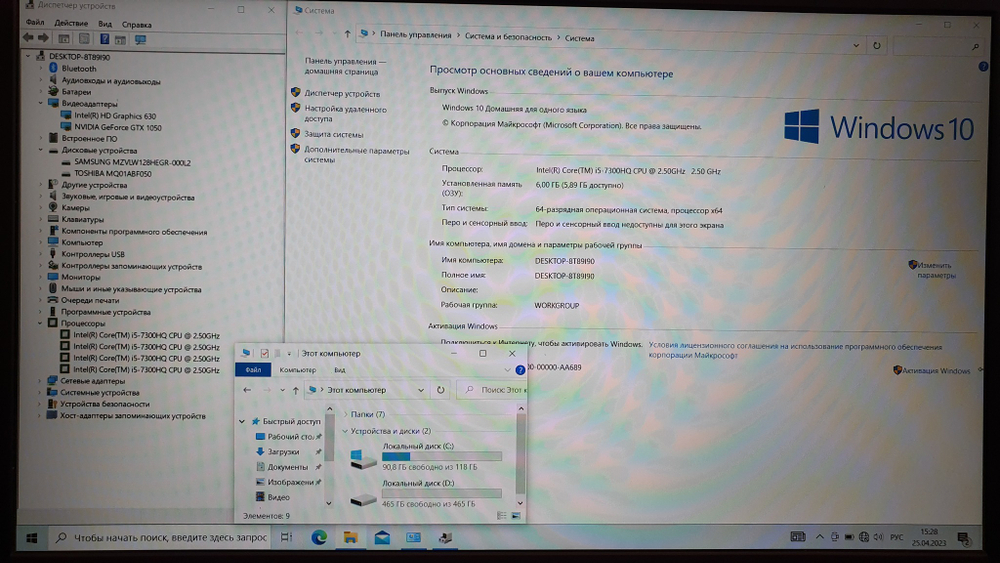Open the Вид ribbon tab in Explorer

click(340, 370)
